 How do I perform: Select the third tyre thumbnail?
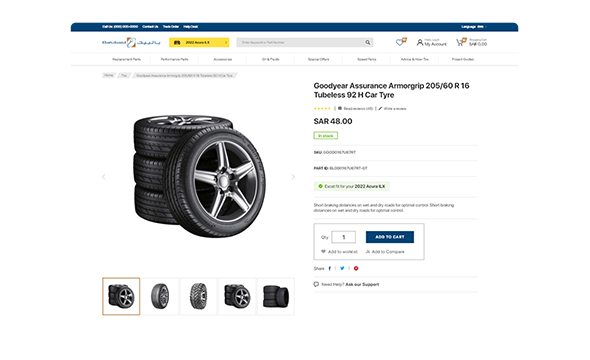coord(199,296)
